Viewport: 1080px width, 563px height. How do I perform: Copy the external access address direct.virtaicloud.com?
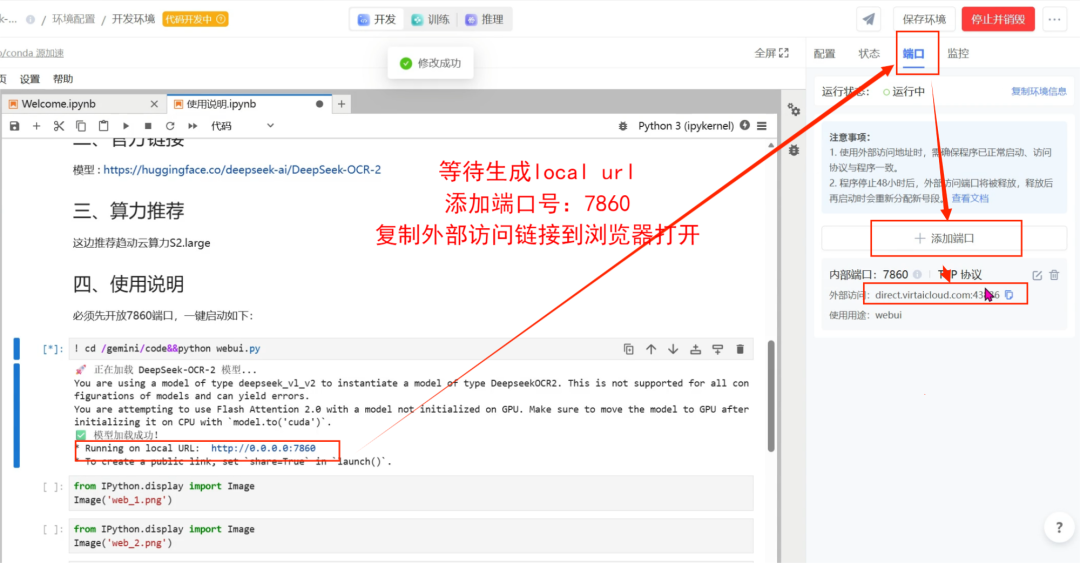tap(1010, 295)
